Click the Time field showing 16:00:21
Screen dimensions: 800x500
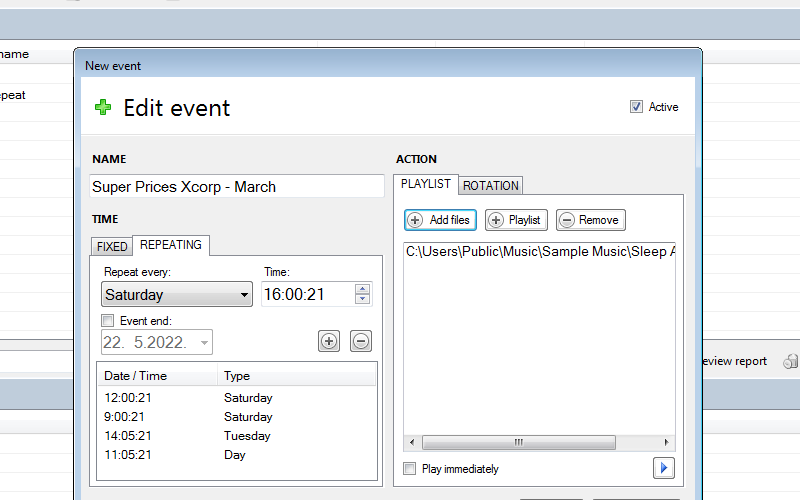(308, 294)
